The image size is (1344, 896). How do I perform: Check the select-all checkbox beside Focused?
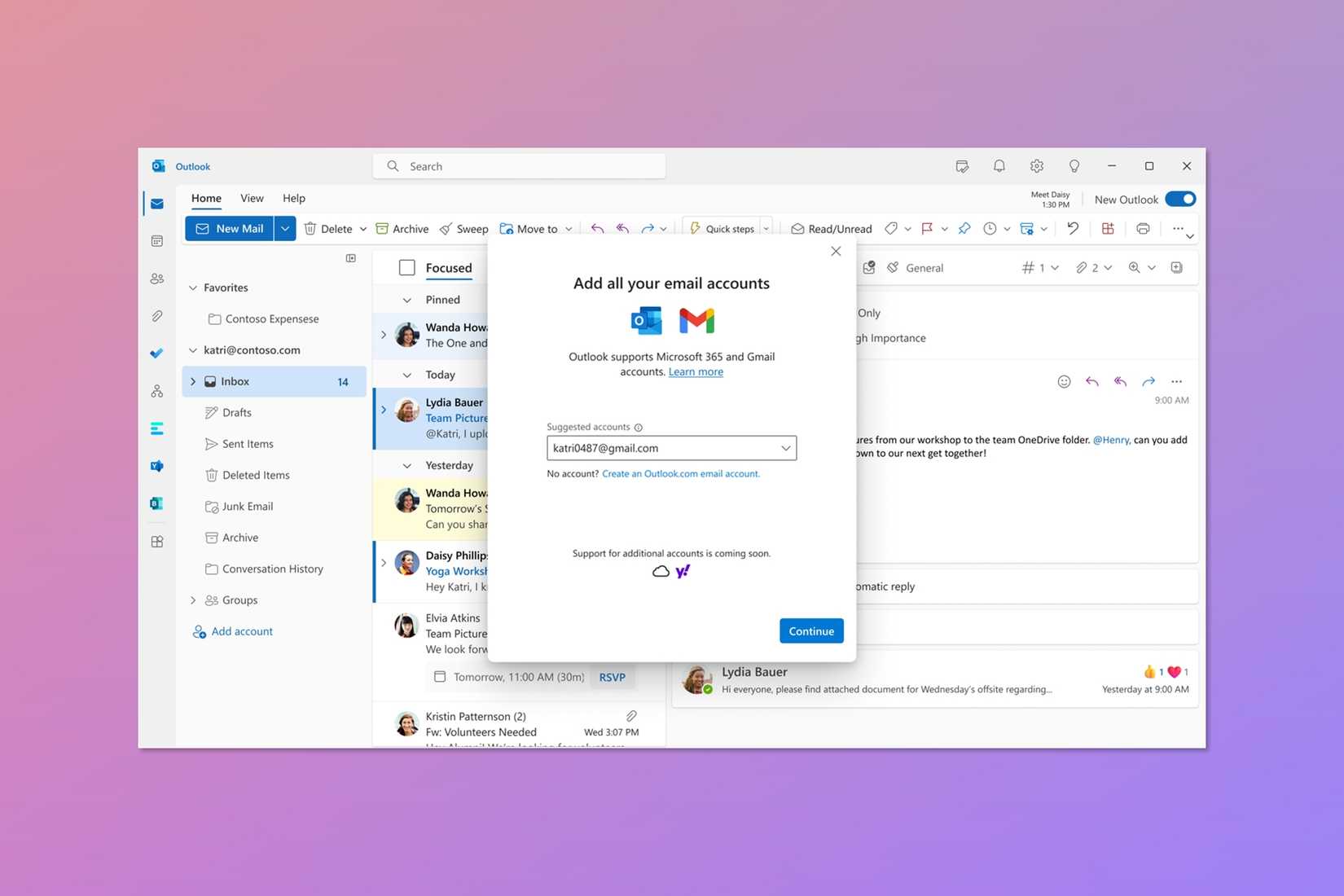point(406,267)
